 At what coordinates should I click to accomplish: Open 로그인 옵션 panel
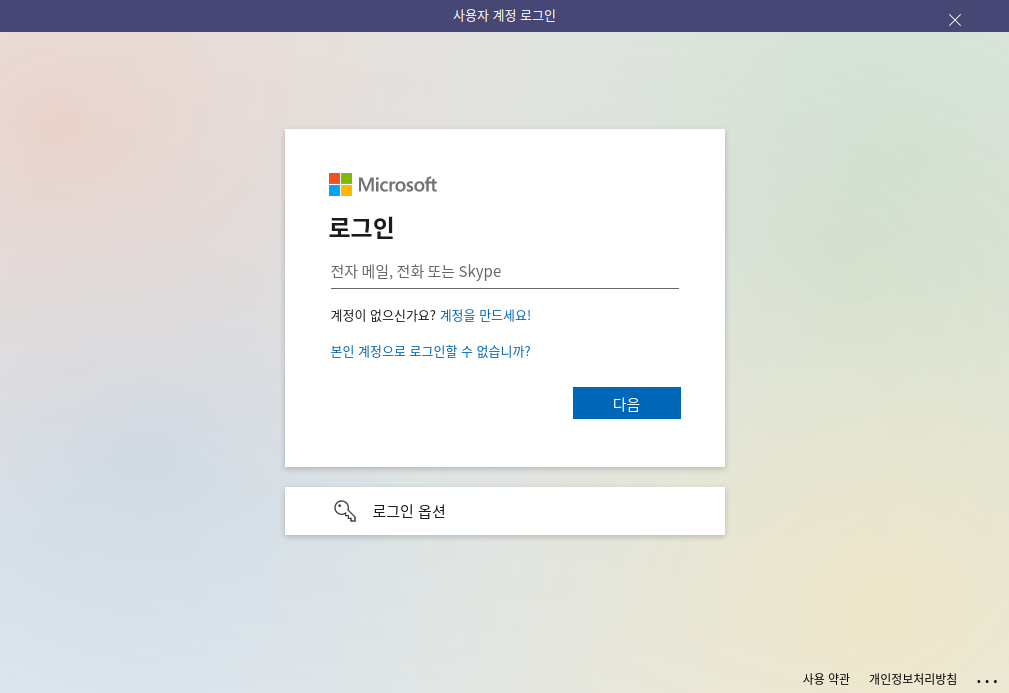[504, 511]
